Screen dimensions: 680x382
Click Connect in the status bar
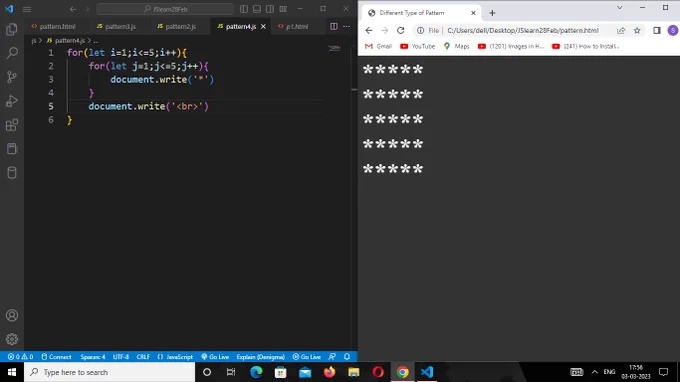[x=56, y=357]
